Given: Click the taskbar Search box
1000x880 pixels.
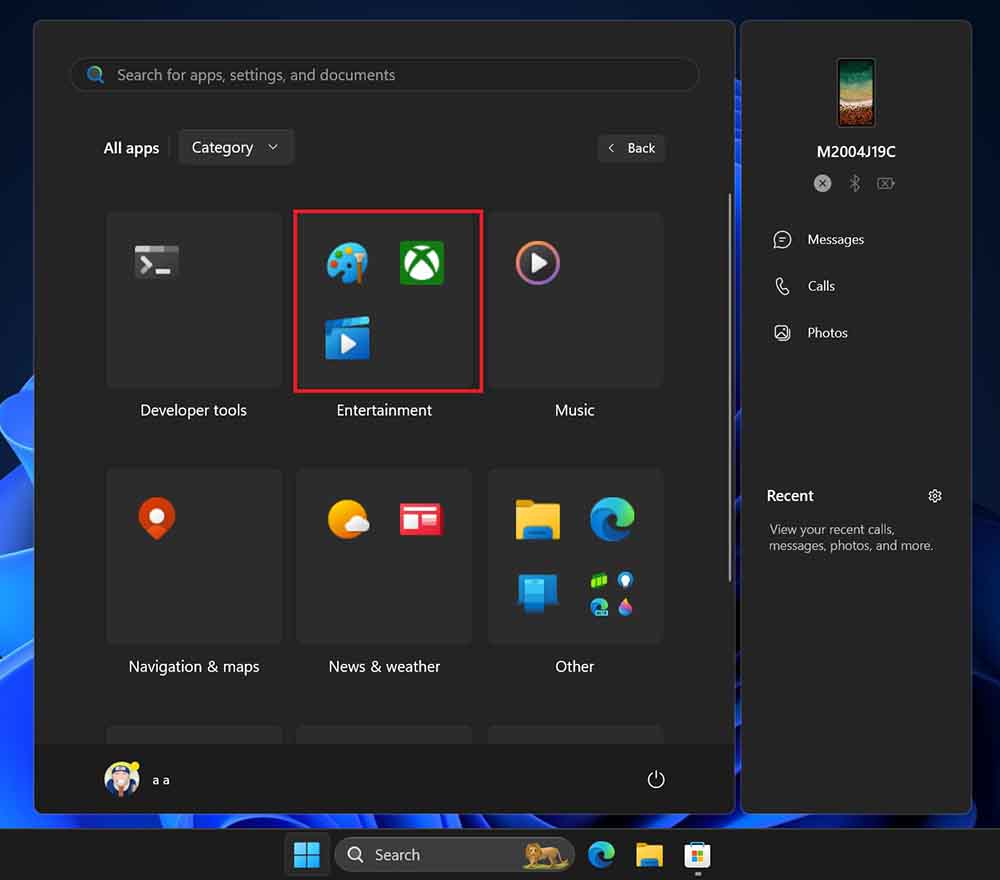Looking at the screenshot, I should 454,854.
